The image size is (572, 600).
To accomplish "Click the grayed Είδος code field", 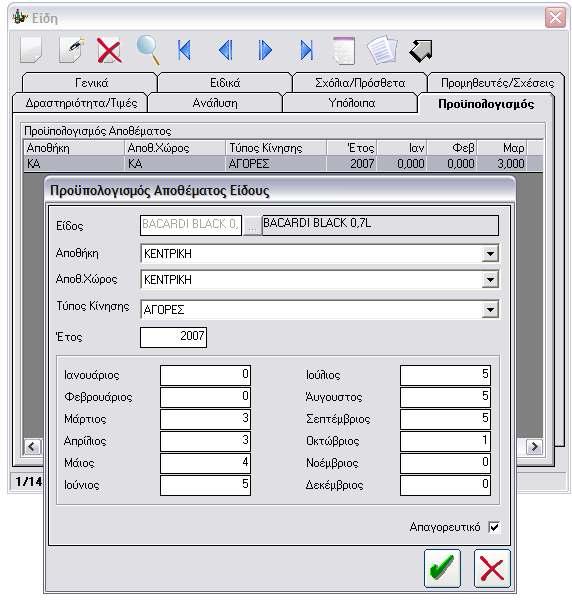I will pyautogui.click(x=191, y=225).
